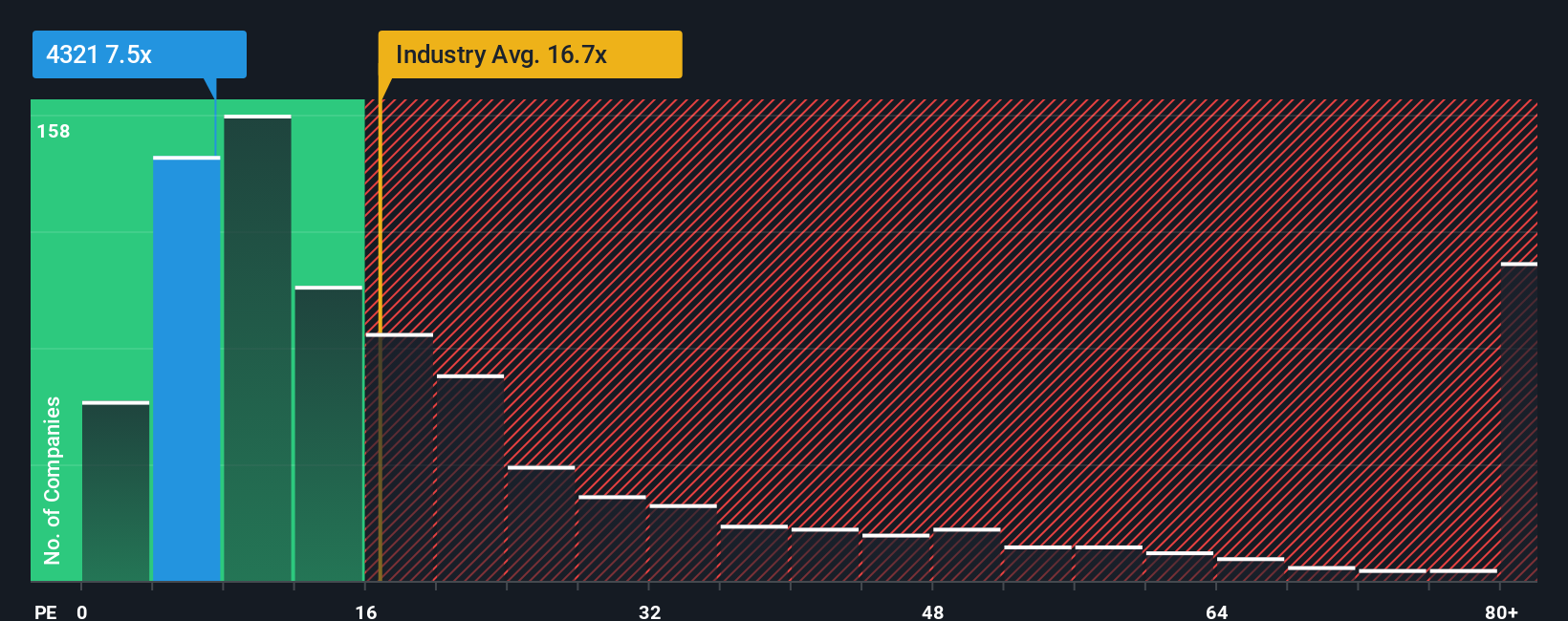
Task: Click the first hatched bar after PE 16
Action: click(400, 457)
